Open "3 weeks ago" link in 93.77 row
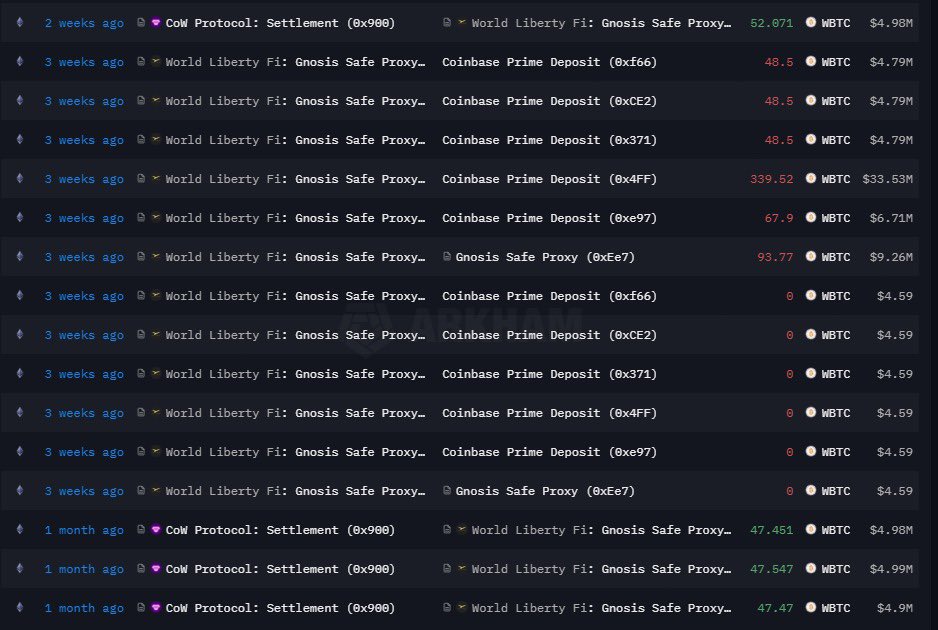 [x=84, y=257]
